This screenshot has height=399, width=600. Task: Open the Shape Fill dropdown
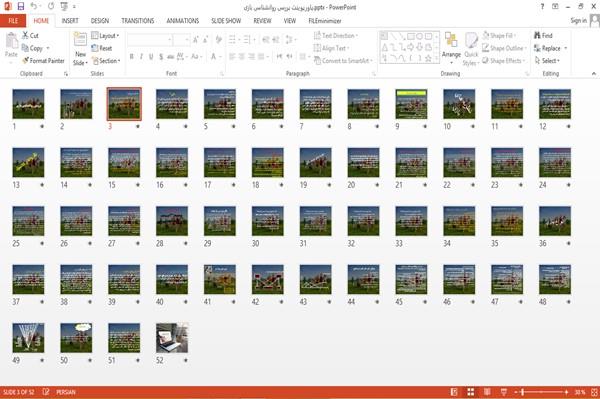coord(499,35)
